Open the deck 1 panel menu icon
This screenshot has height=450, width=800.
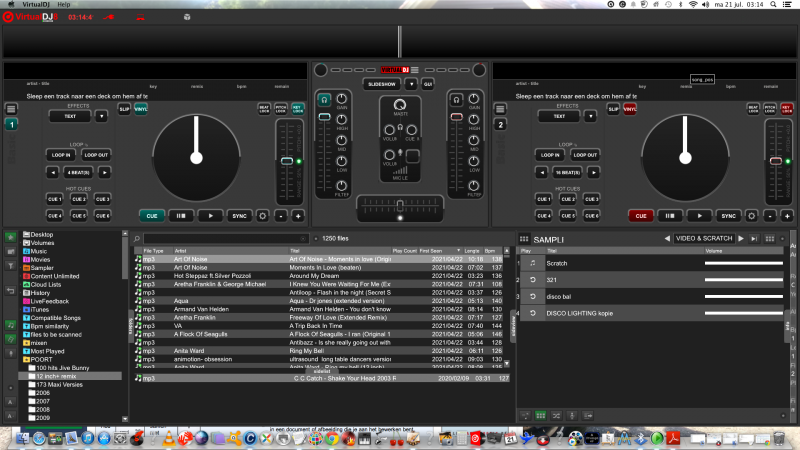pos(11,109)
